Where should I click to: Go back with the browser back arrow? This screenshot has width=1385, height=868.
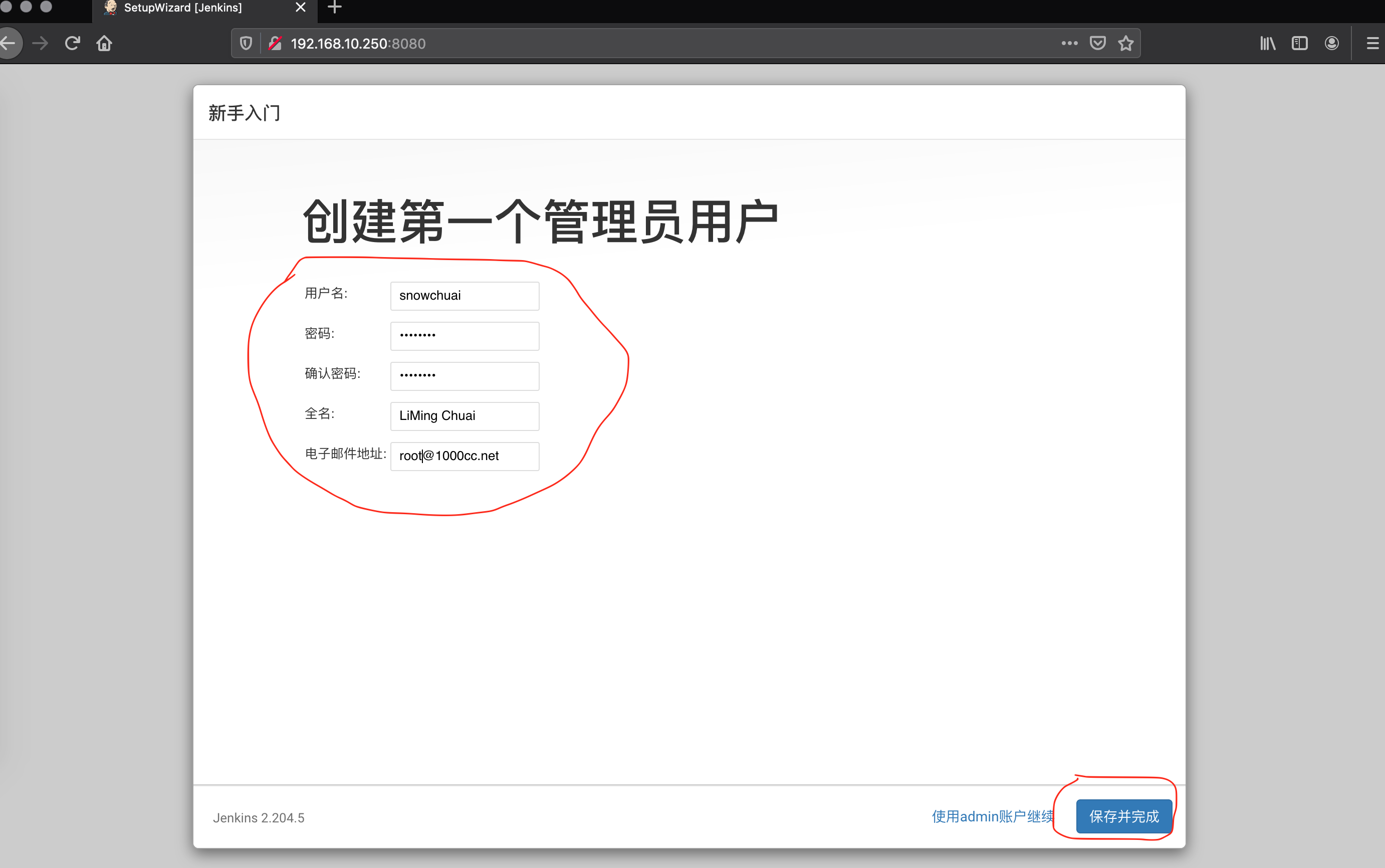(x=9, y=43)
